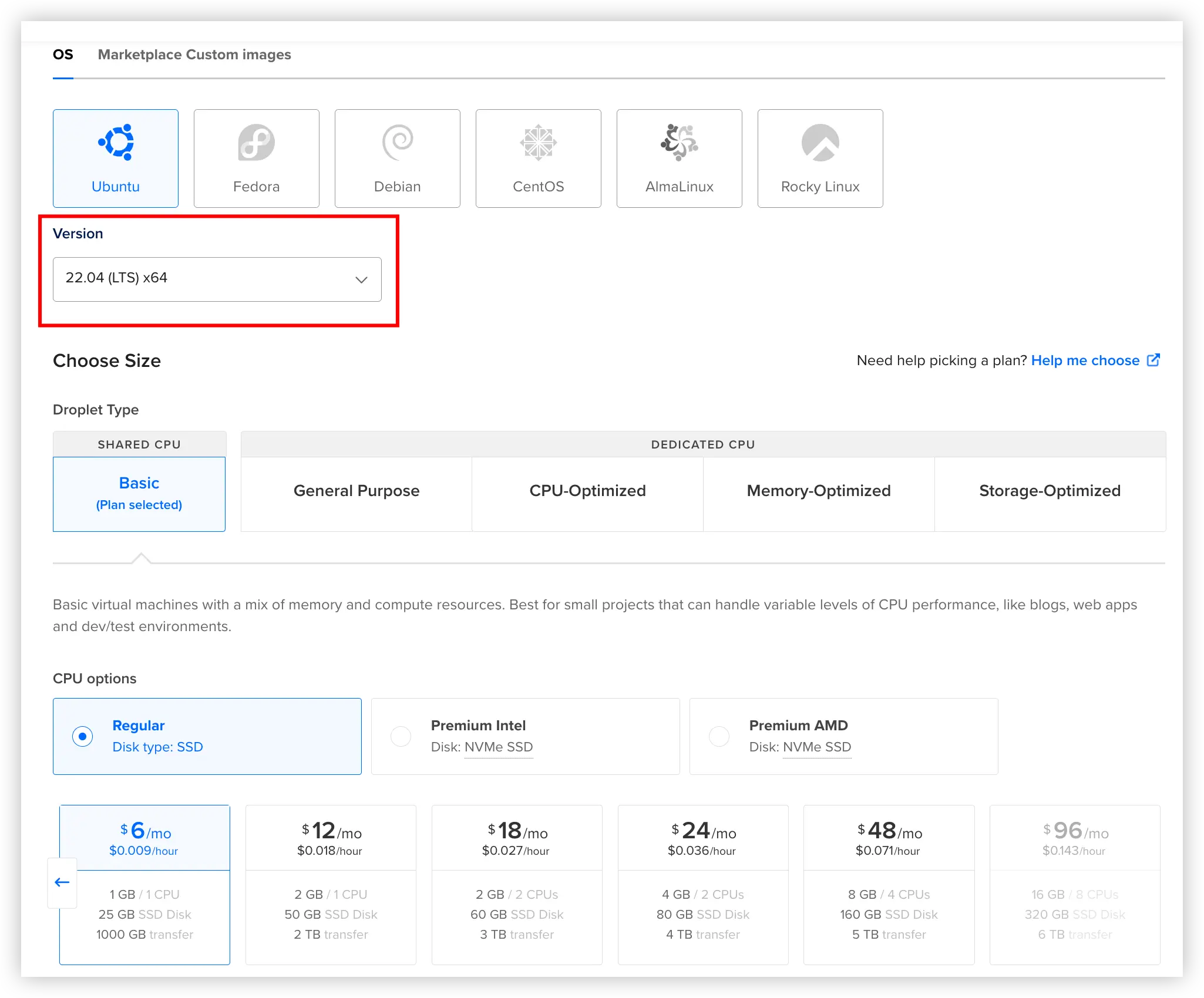The height and width of the screenshot is (998, 1204).
Task: Select the $12/mo plan card
Action: tap(331, 885)
